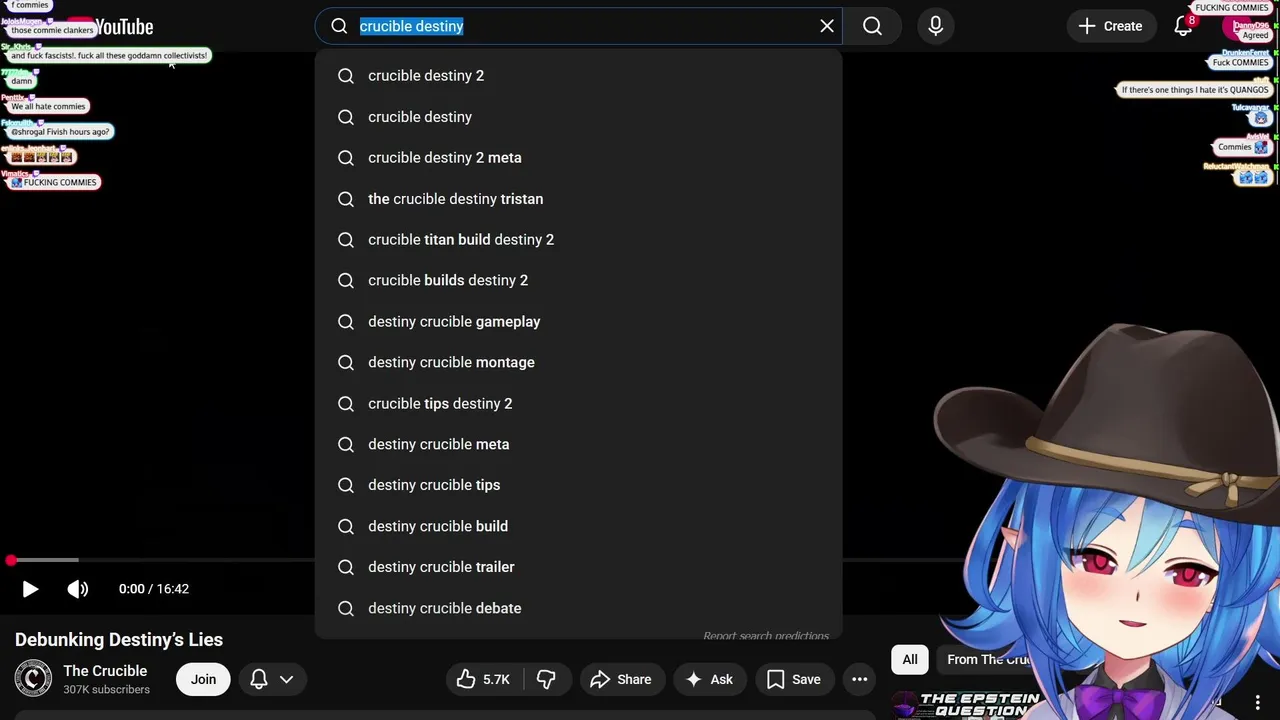Select suggestion "the crucible destiny tristan"

click(578, 199)
